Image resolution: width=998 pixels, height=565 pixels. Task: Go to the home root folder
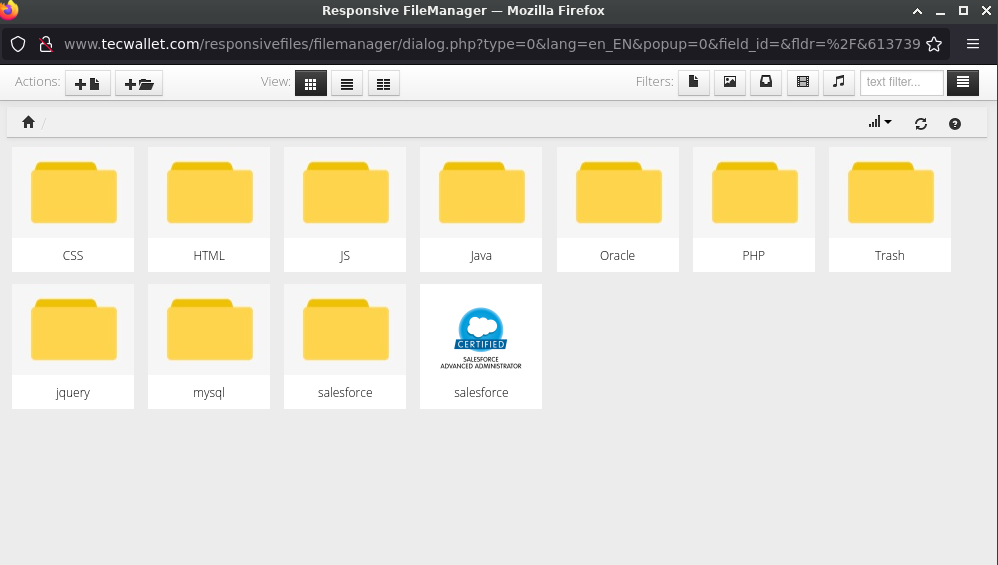(28, 122)
